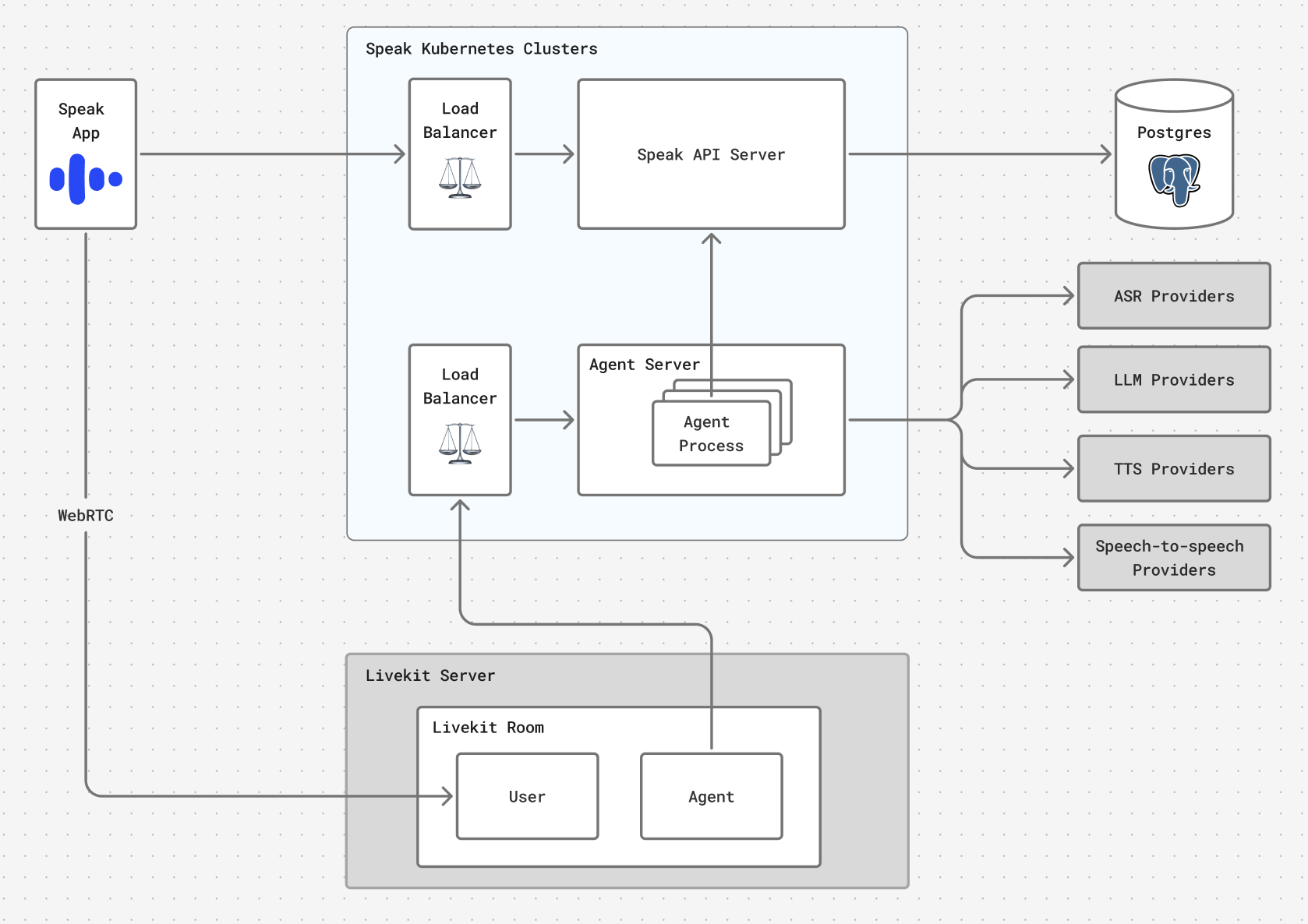Select the LLM Providers box
Viewport: 1308px width, 924px height.
coord(1174,380)
